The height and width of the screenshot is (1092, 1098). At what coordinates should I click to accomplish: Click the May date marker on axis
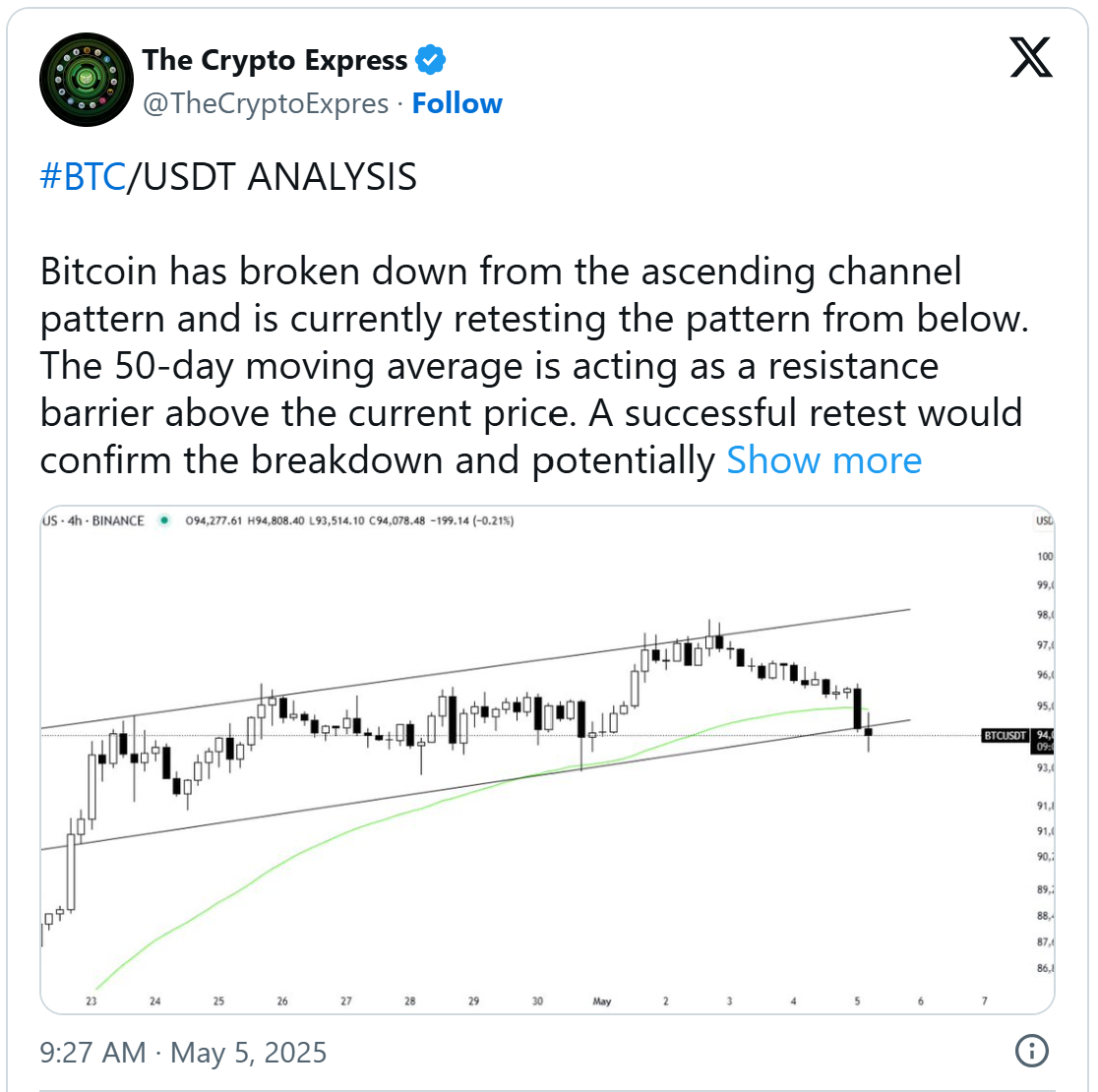coord(601,1001)
